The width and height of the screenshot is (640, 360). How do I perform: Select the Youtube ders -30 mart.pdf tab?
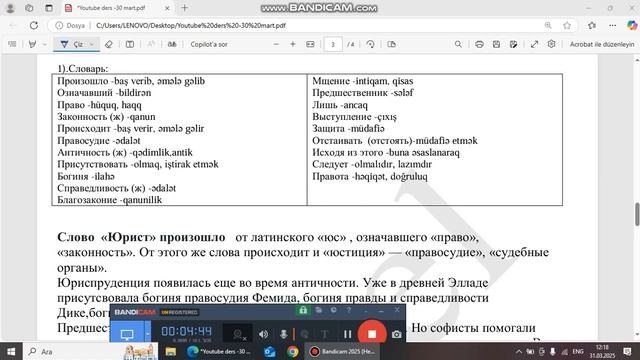pyautogui.click(x=118, y=8)
